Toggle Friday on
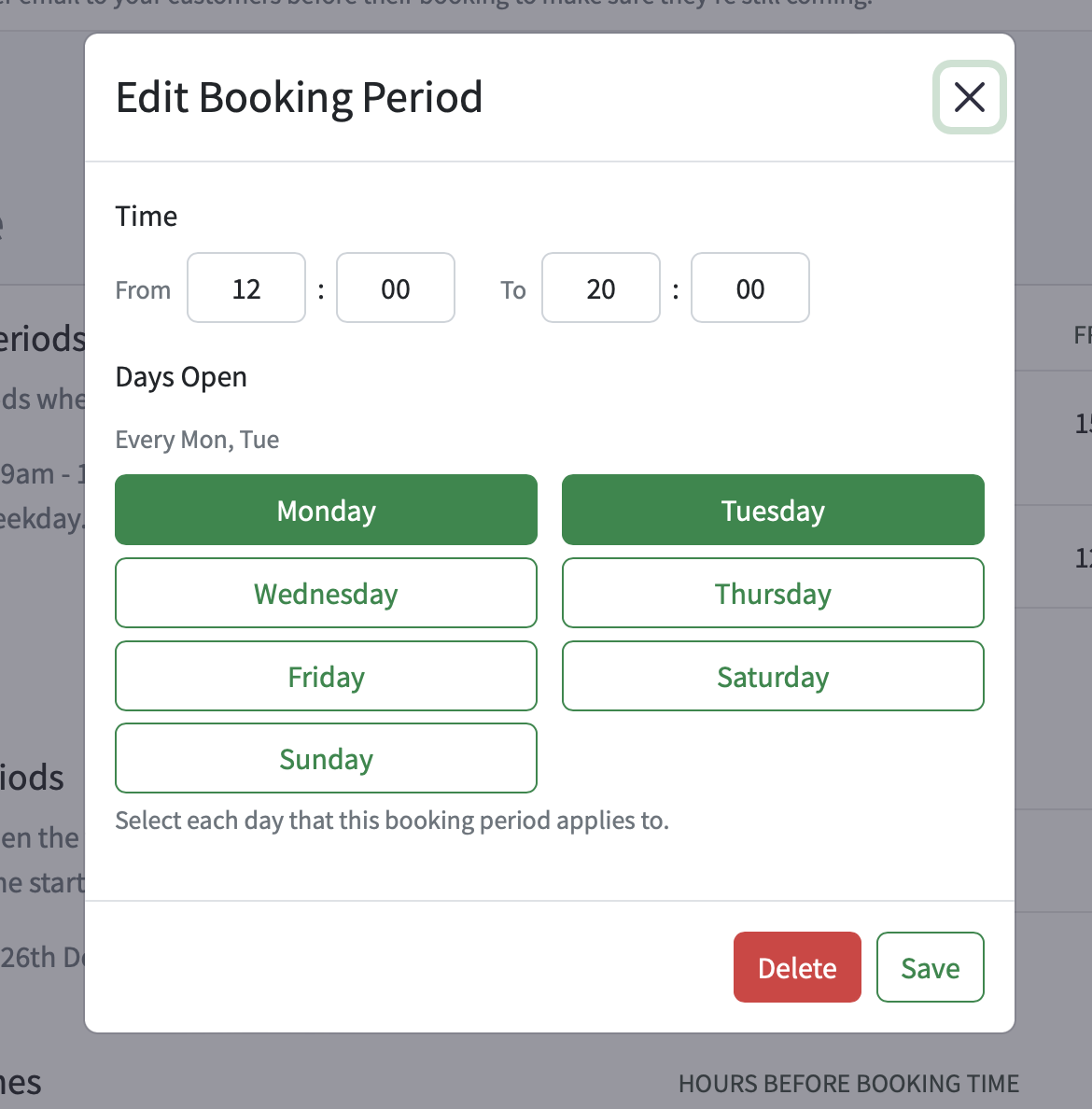Image resolution: width=1092 pixels, height=1109 pixels. pyautogui.click(x=326, y=676)
